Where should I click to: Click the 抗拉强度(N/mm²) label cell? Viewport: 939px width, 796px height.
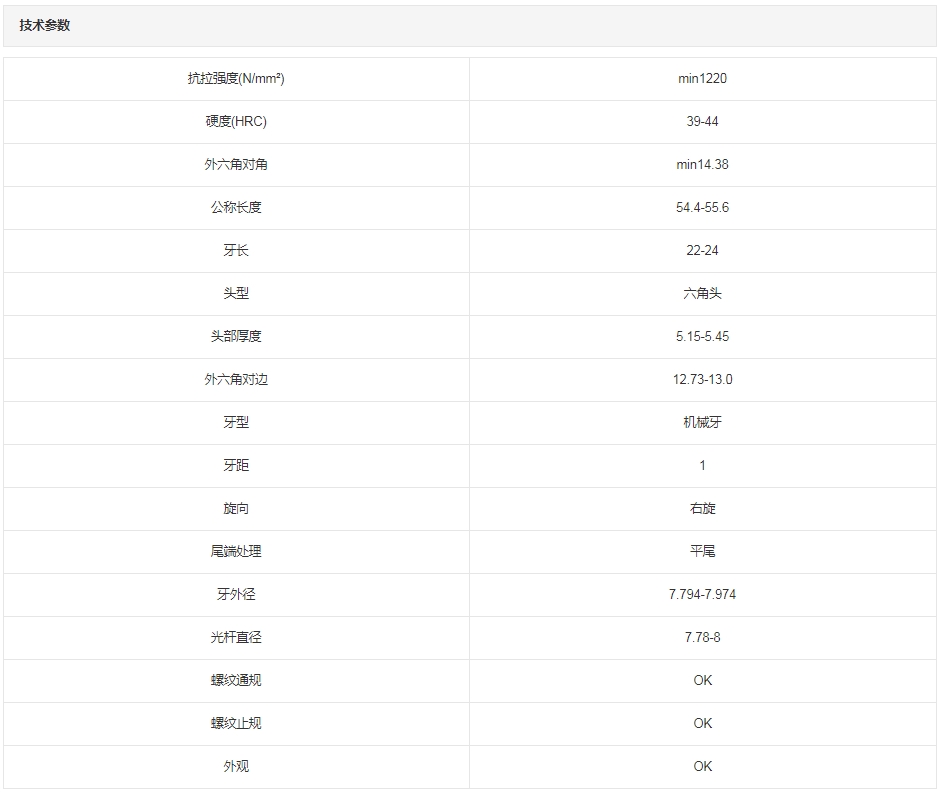coord(236,79)
